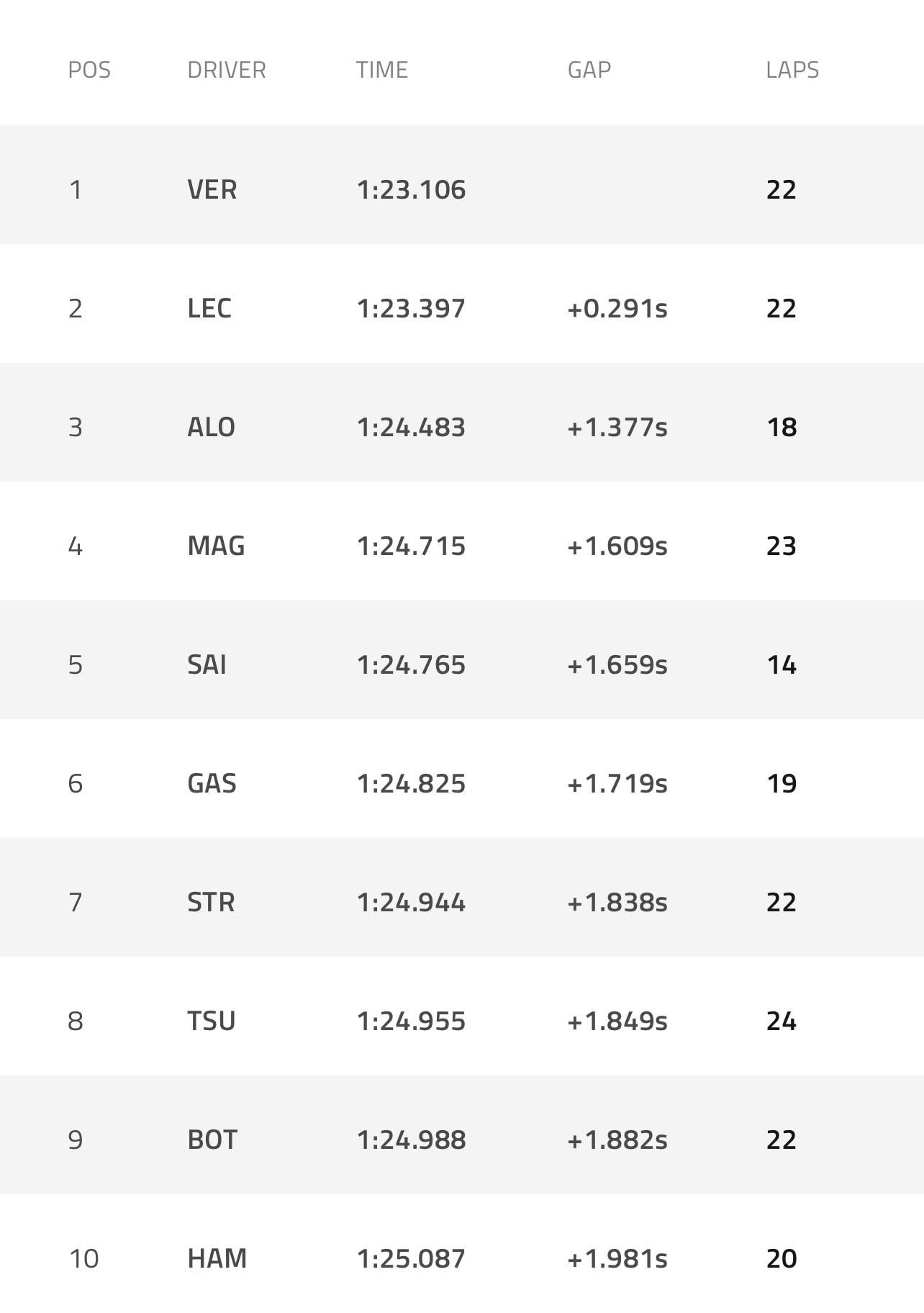Viewport: 924px width, 1313px height.
Task: Click the GAP column header
Action: click(x=589, y=70)
